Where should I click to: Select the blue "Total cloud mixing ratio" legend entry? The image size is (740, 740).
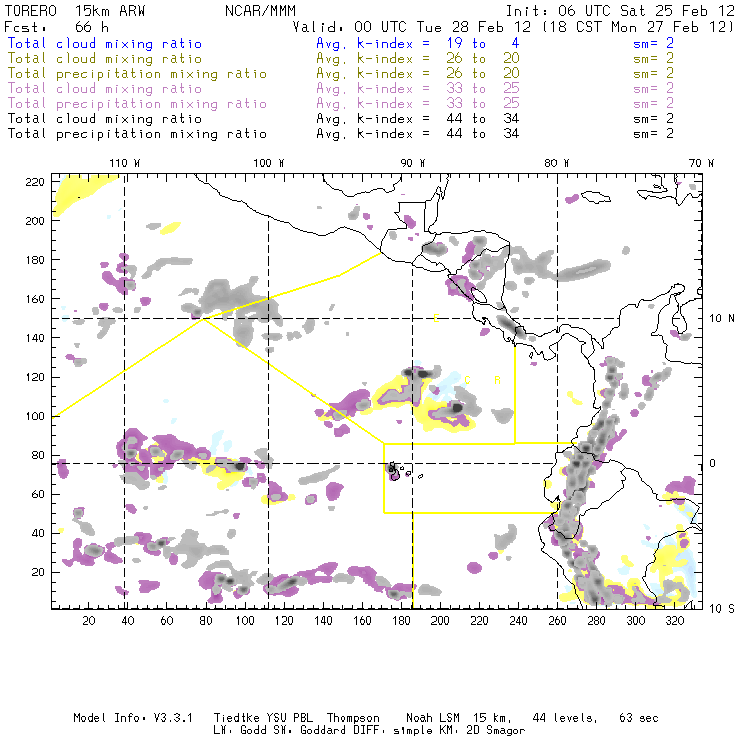pos(105,43)
